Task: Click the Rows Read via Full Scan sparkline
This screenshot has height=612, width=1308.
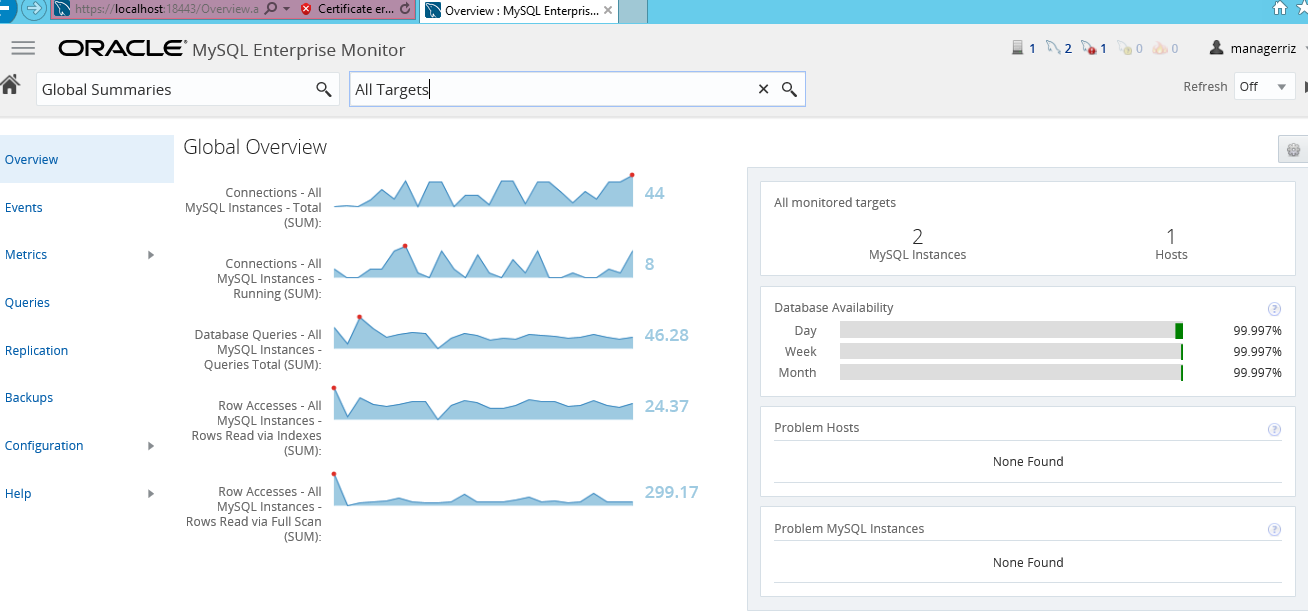Action: (484, 489)
